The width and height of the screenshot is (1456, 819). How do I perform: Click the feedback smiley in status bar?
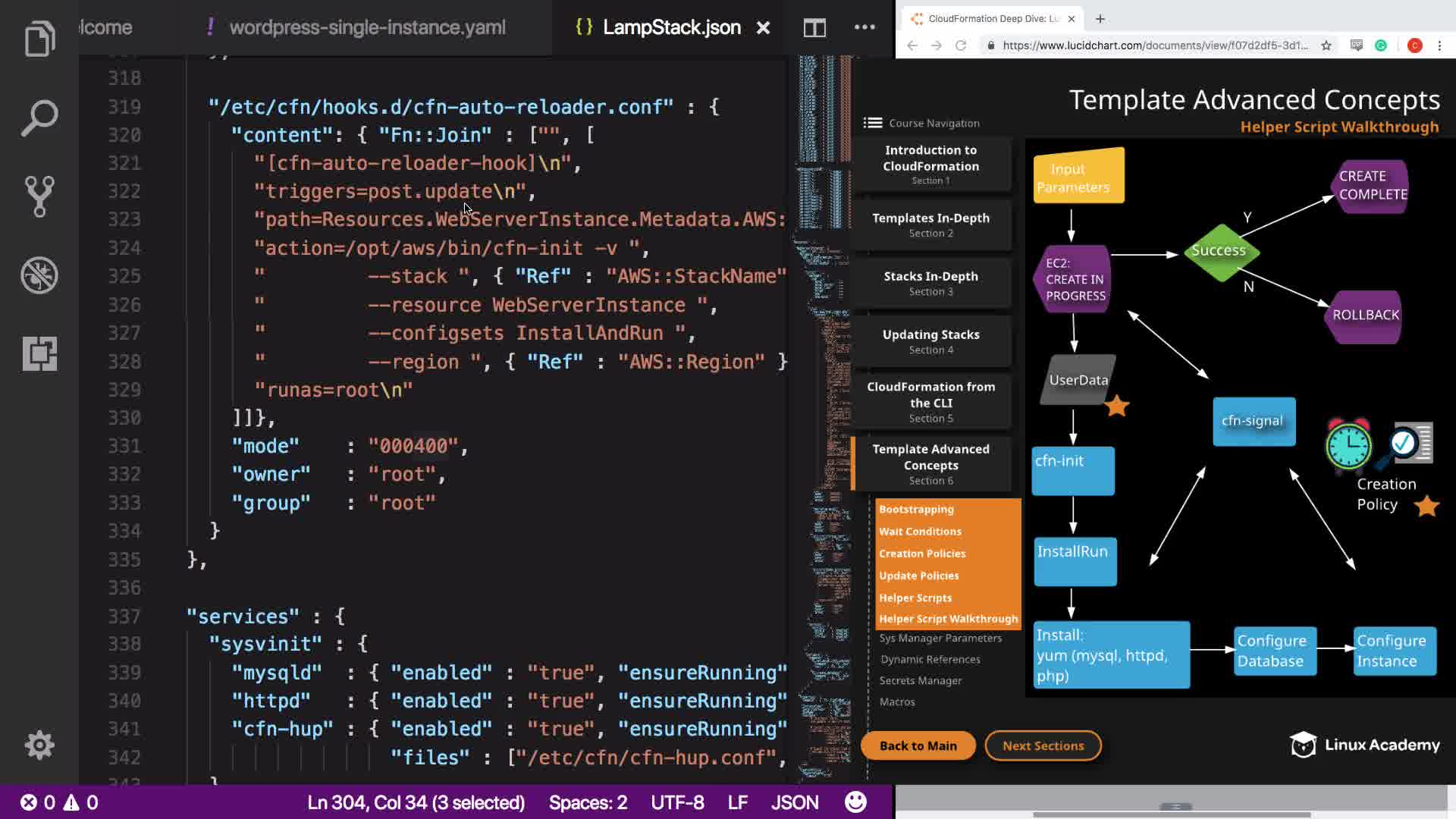[x=855, y=802]
